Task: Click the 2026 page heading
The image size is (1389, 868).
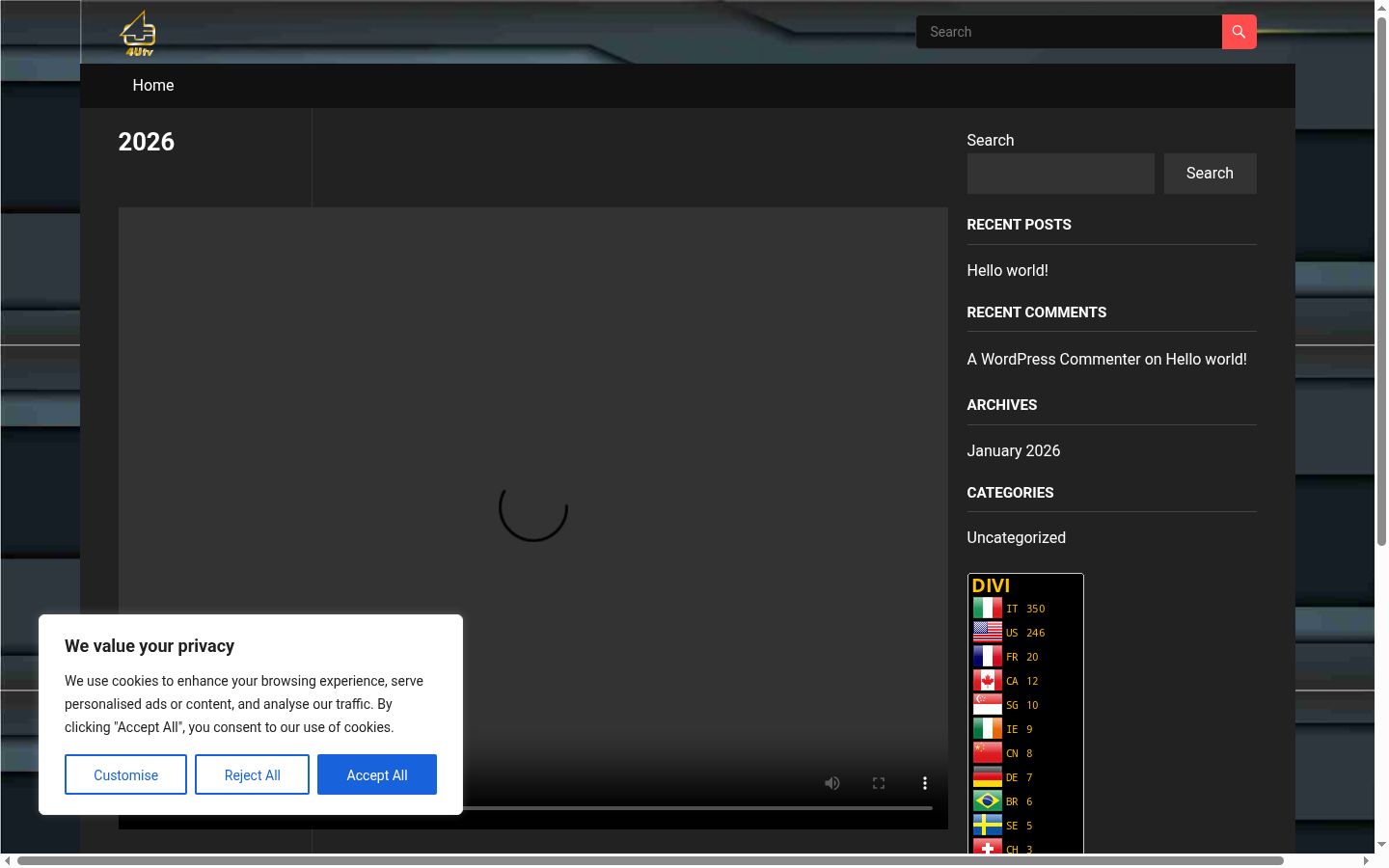Action: (147, 142)
